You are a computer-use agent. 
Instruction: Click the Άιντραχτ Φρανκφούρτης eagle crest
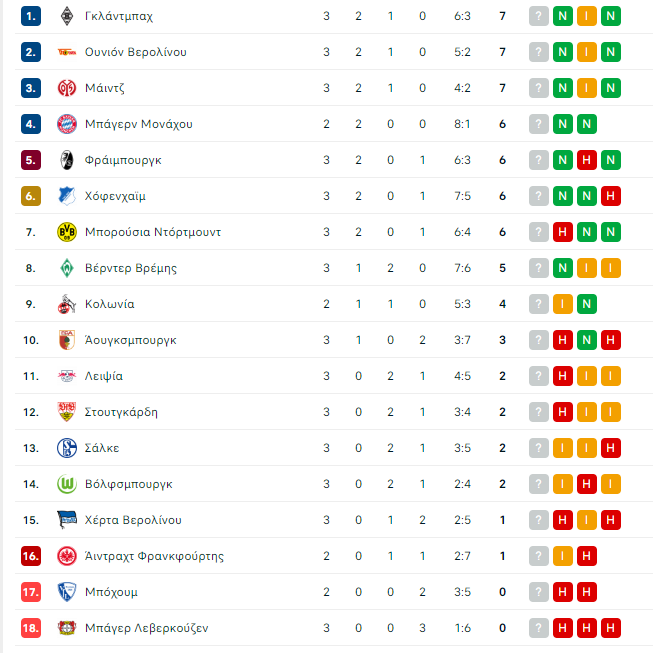point(67,556)
